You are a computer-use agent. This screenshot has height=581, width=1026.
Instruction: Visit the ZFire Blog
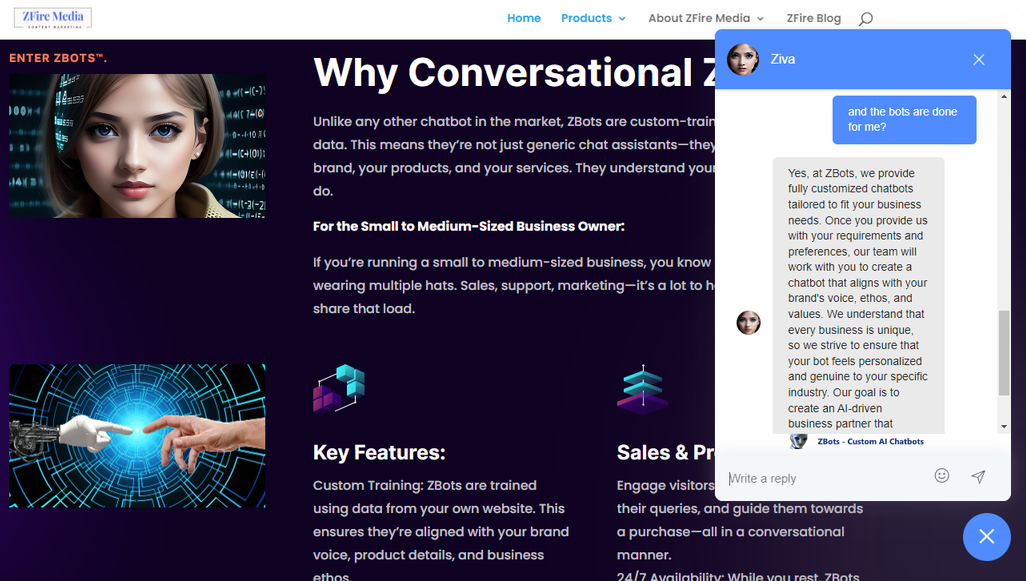[x=813, y=18]
